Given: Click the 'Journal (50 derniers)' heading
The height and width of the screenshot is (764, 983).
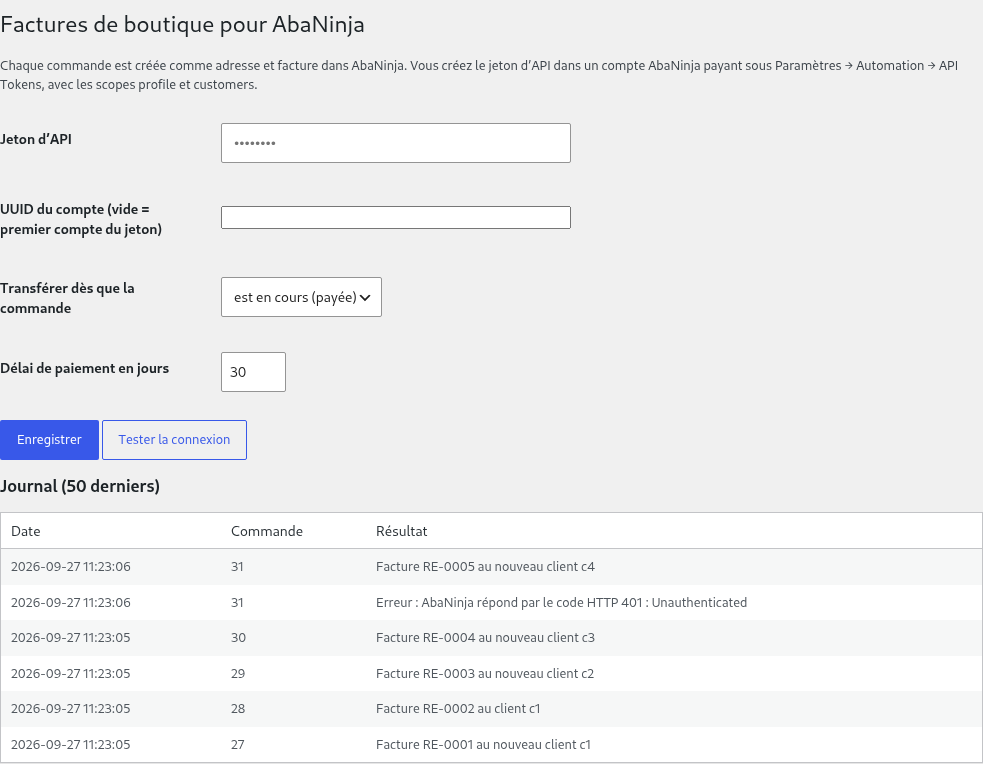Looking at the screenshot, I should [x=80, y=486].
